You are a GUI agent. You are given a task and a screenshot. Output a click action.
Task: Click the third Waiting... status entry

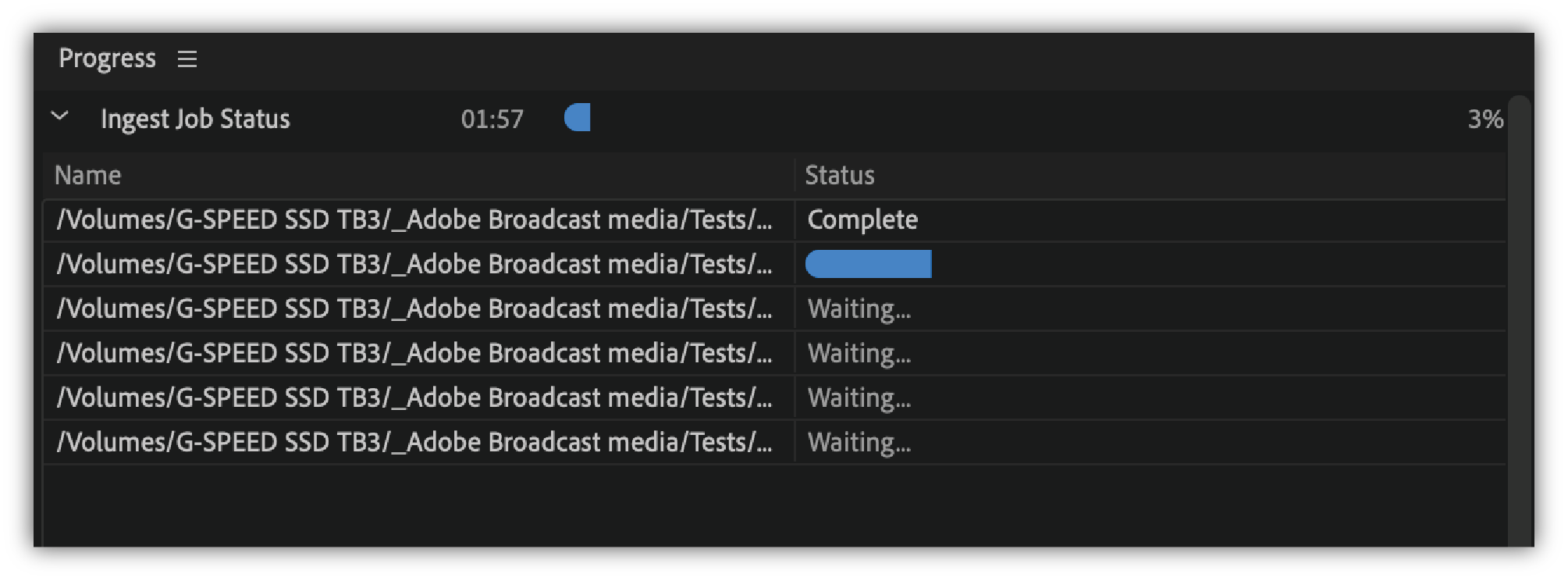click(859, 398)
